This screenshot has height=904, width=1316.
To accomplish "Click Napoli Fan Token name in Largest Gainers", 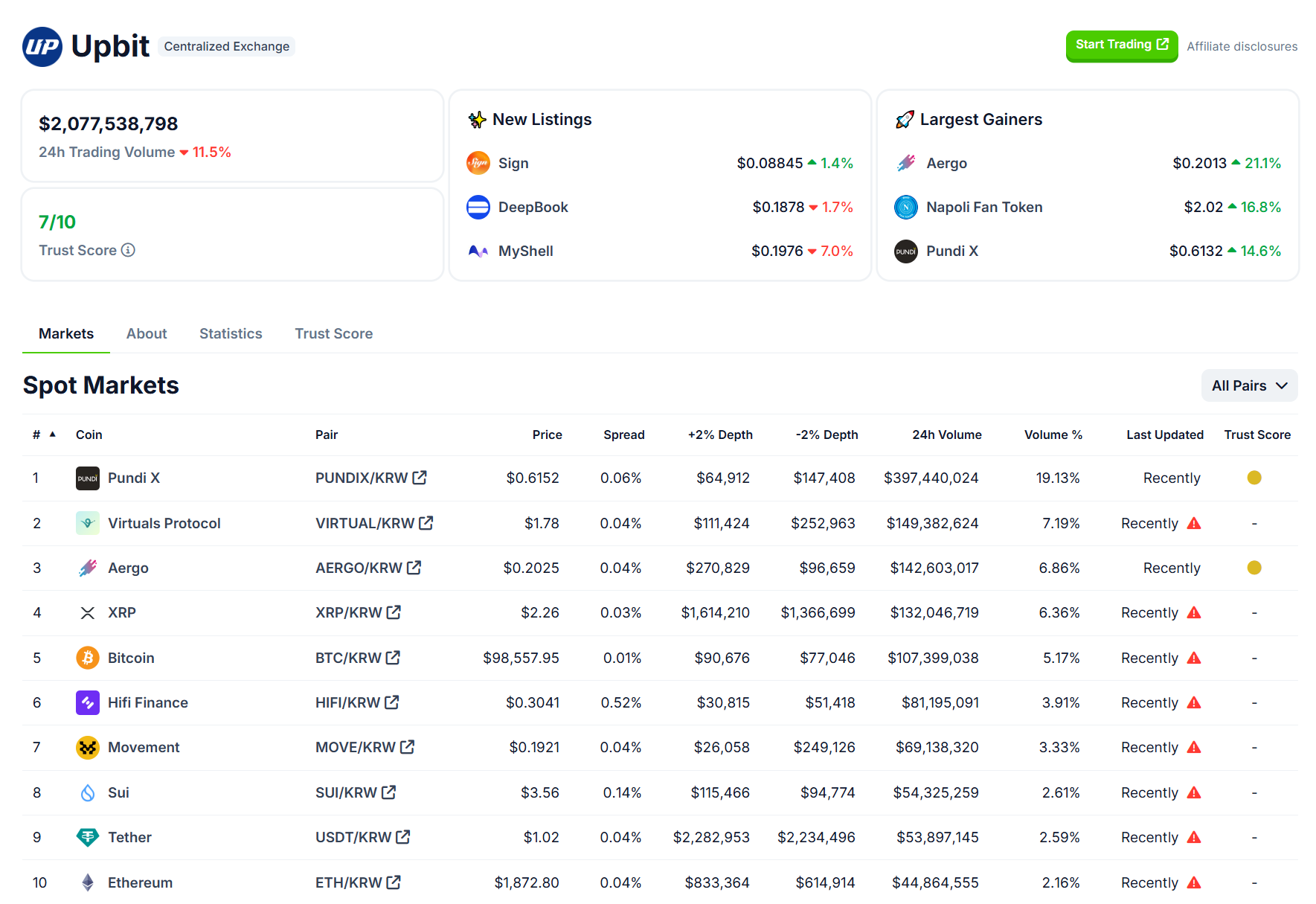I will point(983,207).
